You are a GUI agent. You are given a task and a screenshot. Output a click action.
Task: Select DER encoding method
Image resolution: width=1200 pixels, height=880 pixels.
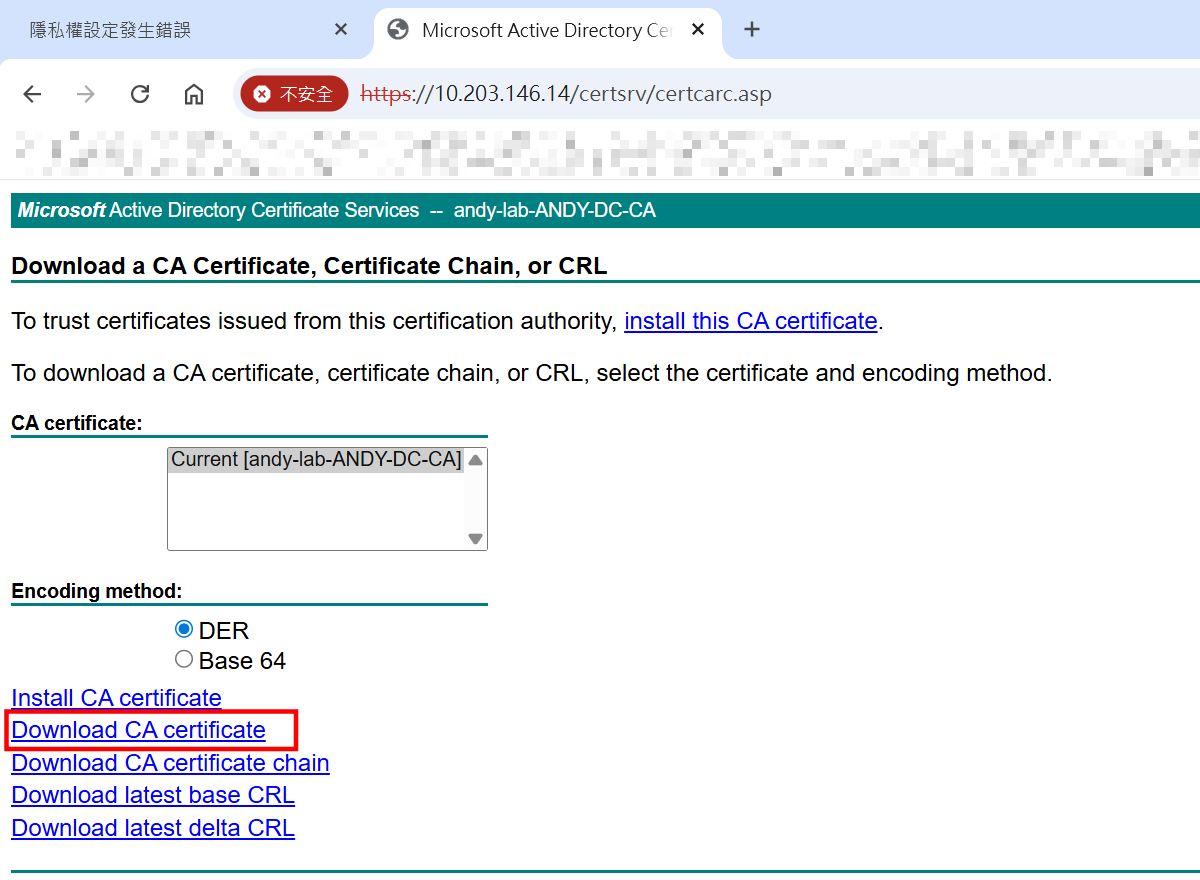(184, 630)
